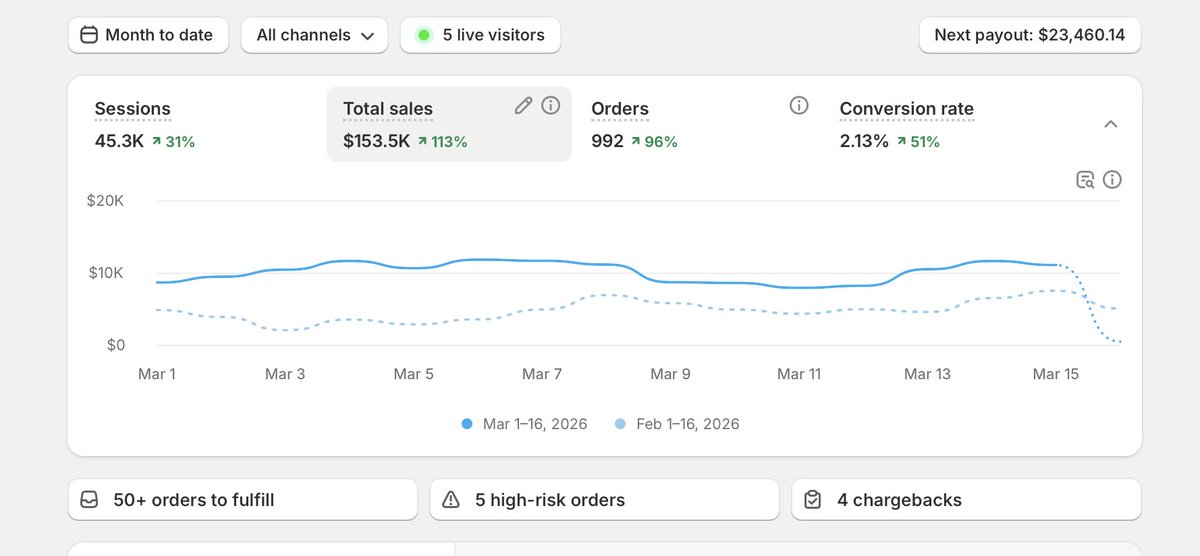Select the Total sales metric tab
Viewport: 1200px width, 556px height.
pyautogui.click(x=449, y=124)
